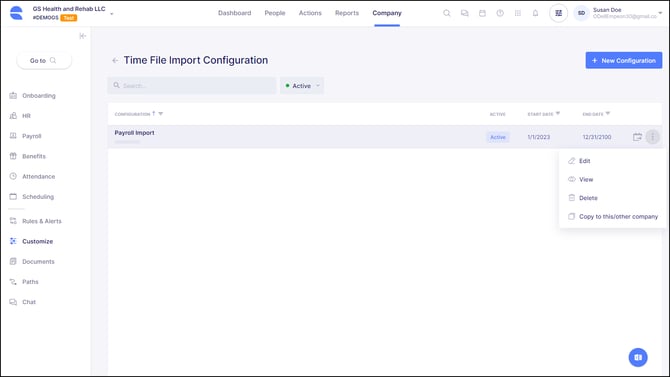Open the clock icon in top bar
Viewport: 670px width, 377px height.
pyautogui.click(x=500, y=13)
